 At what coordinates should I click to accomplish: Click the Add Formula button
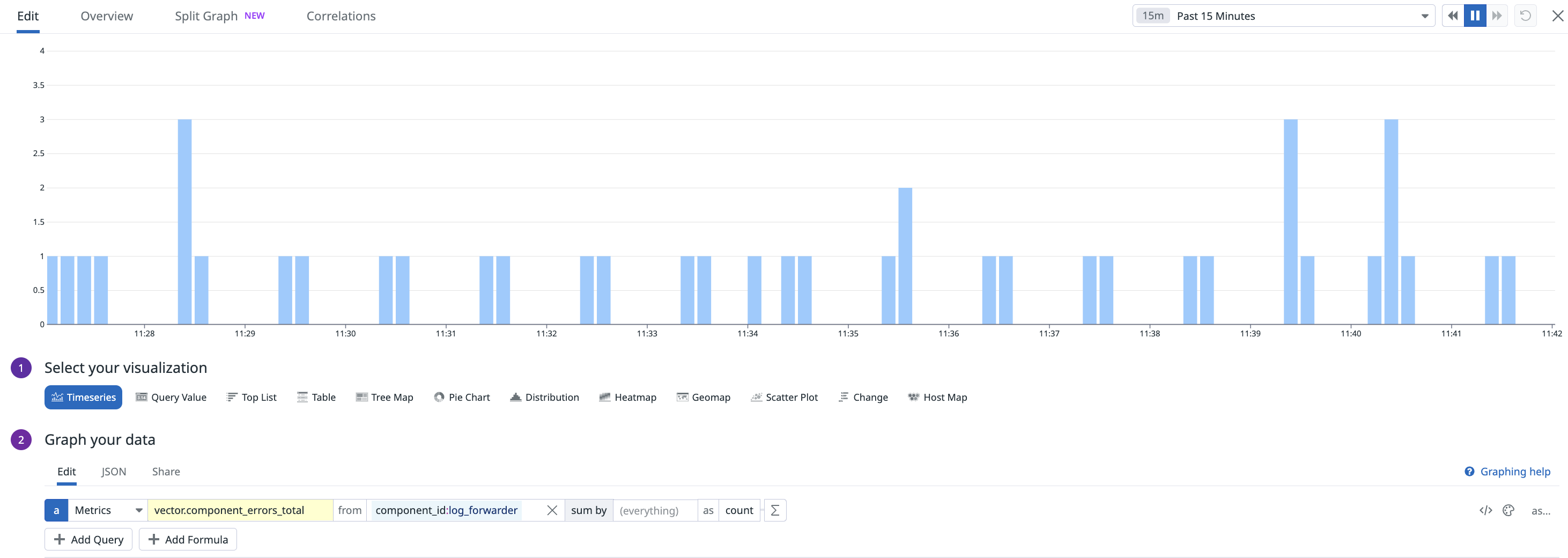click(188, 539)
